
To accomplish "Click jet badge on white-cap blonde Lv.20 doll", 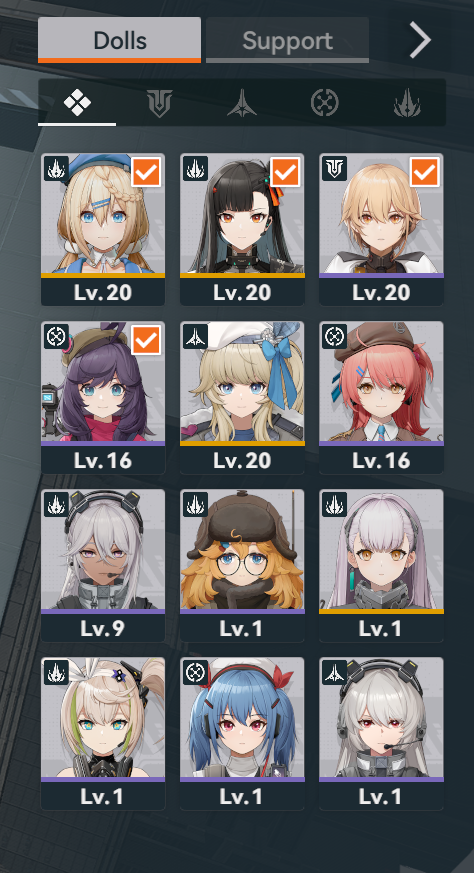I will pyautogui.click(x=195, y=336).
